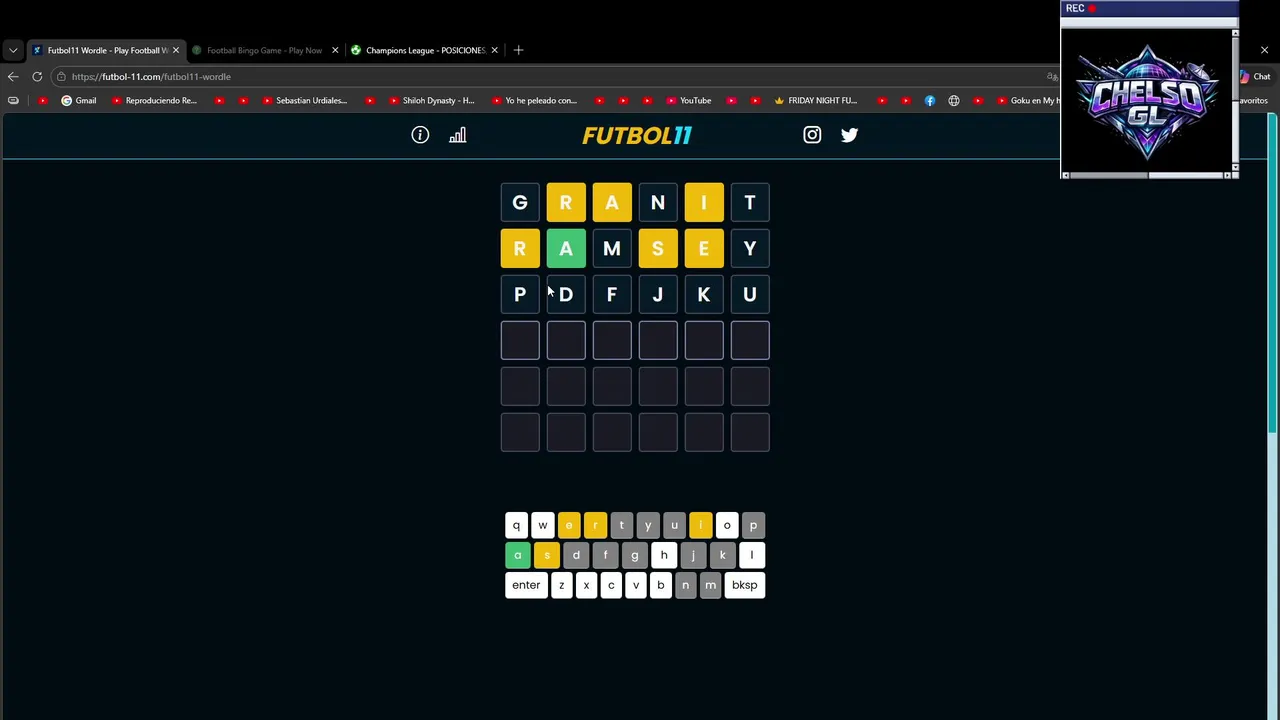Image resolution: width=1280 pixels, height=720 pixels.
Task: Tap the b key
Action: (x=660, y=585)
